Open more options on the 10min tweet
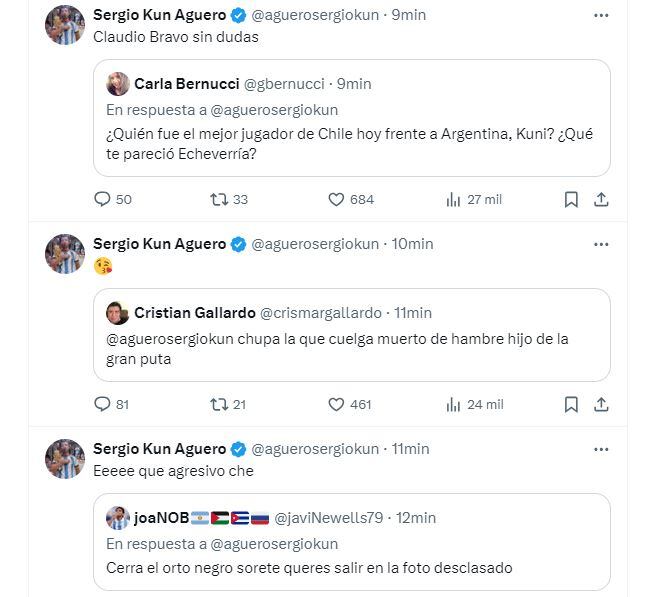Image resolution: width=646 pixels, height=597 pixels. 600,244
